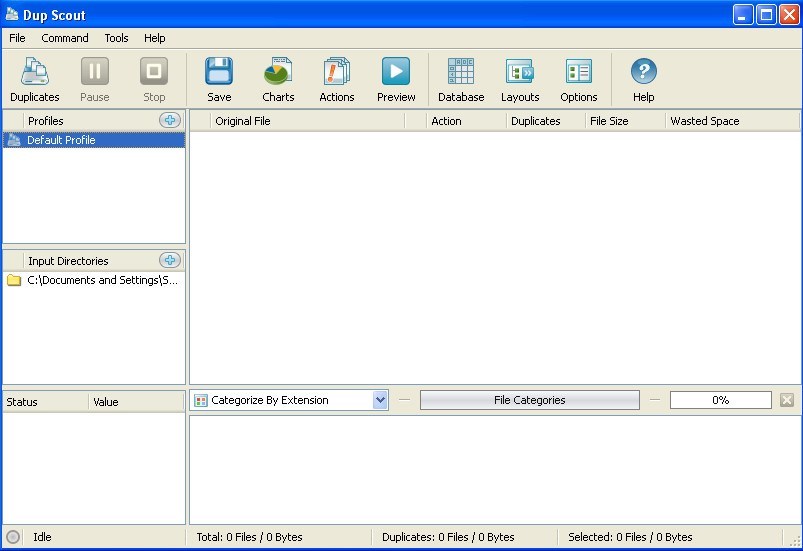Image resolution: width=803 pixels, height=551 pixels.
Task: Open the Actions toolbar icon
Action: [x=337, y=72]
